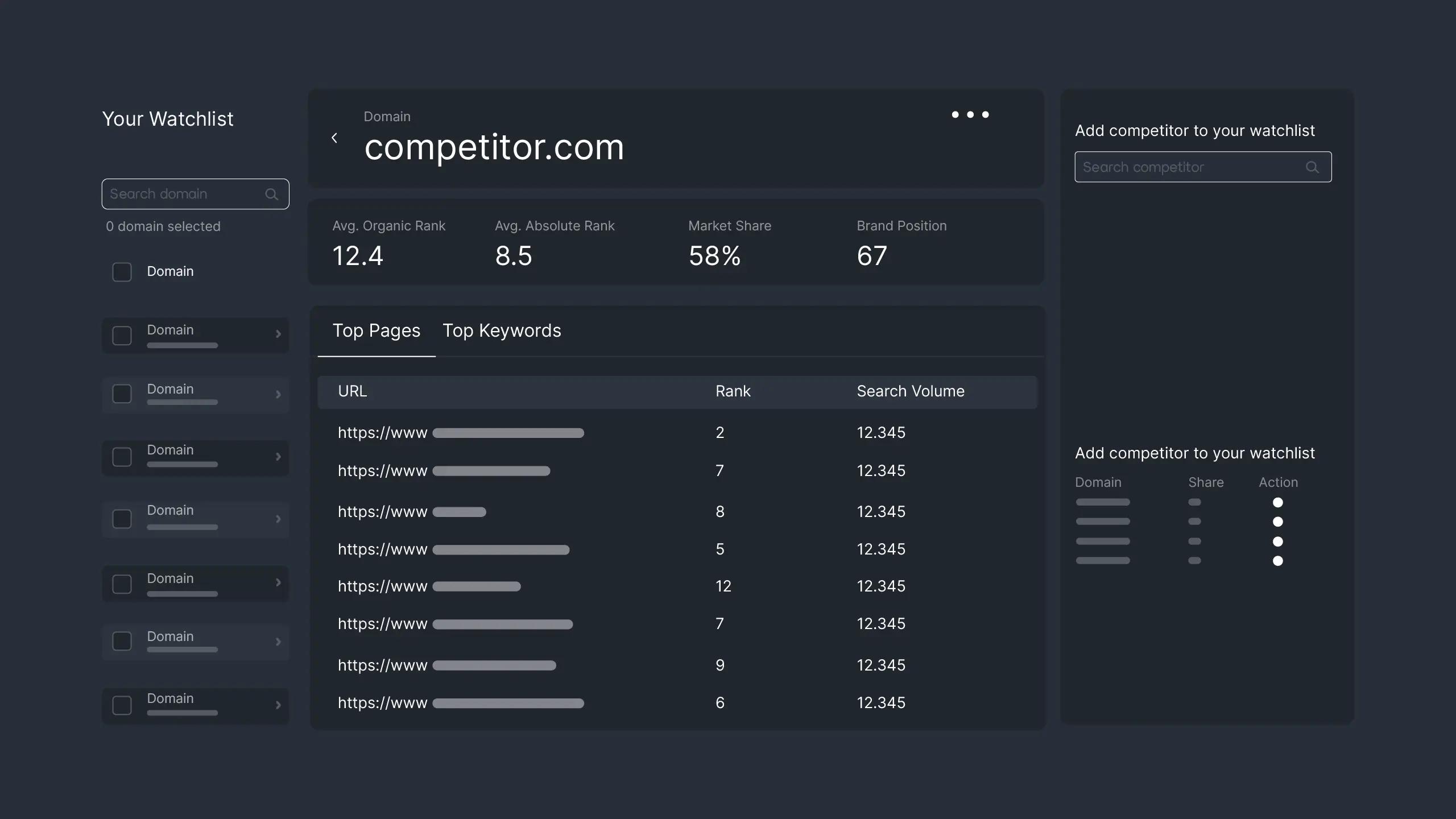Screen dimensions: 1456x819
Task: Click the search icon for competitor search
Action: pyautogui.click(x=1313, y=167)
